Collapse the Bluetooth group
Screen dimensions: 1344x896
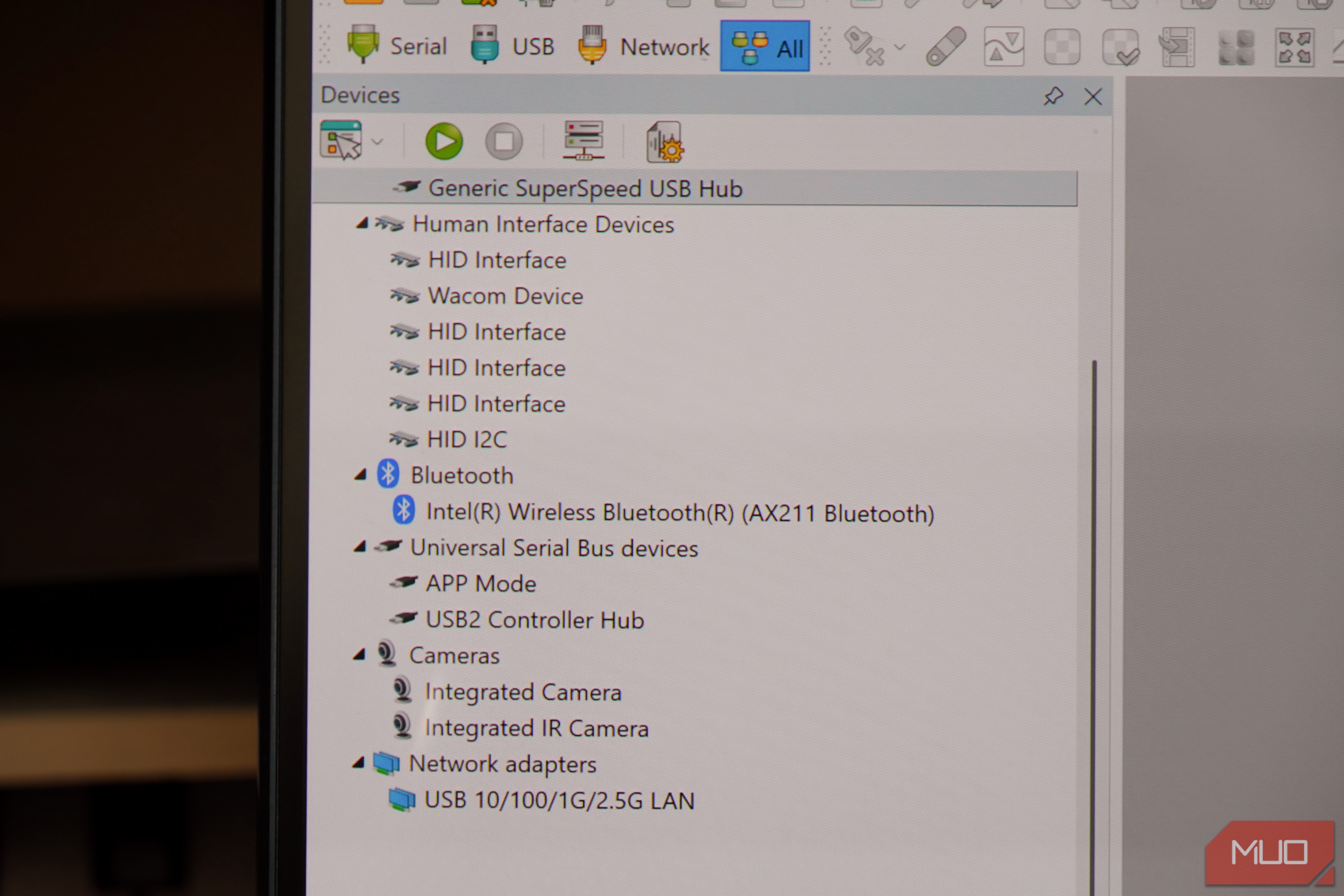[x=360, y=475]
